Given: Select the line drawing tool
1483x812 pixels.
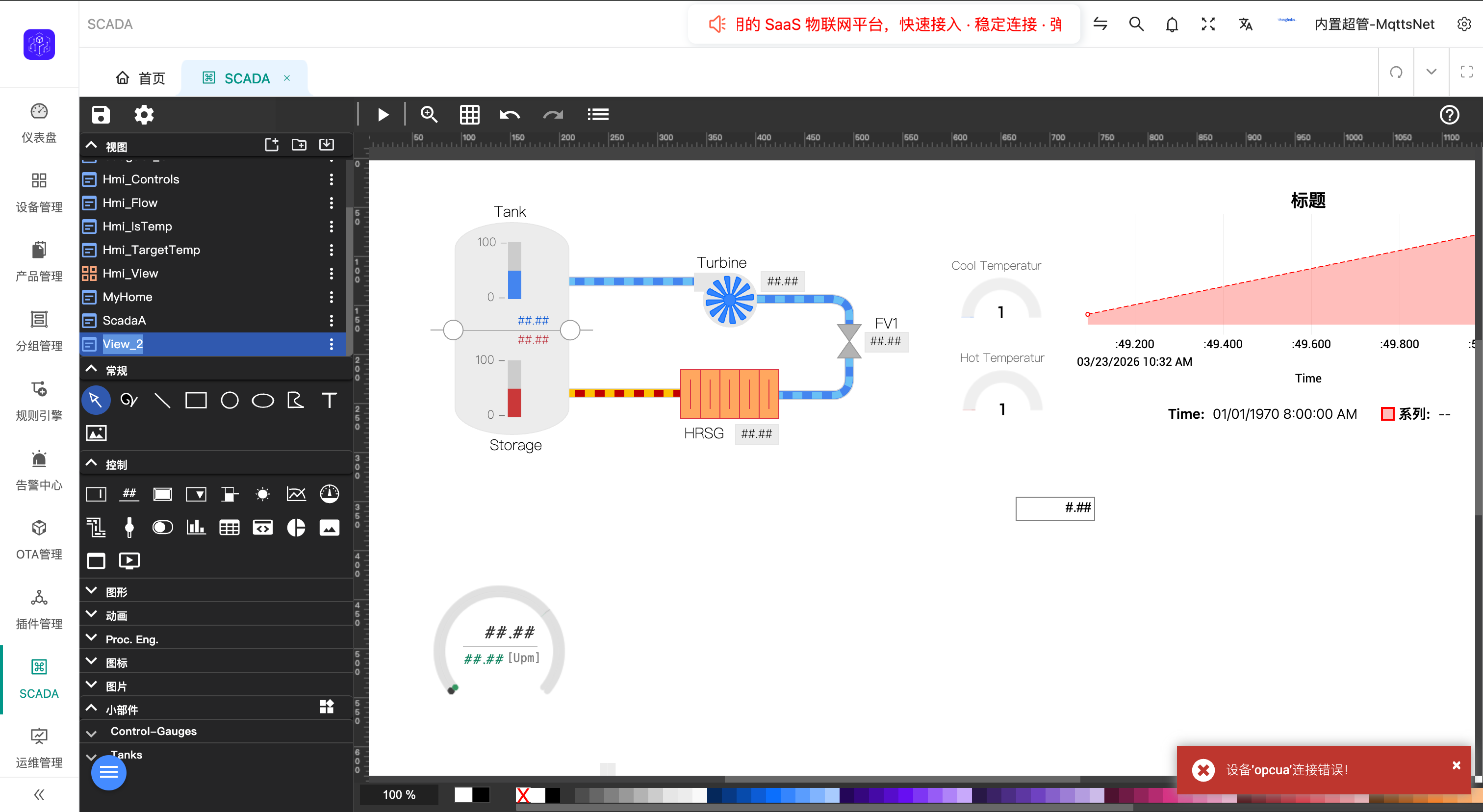Looking at the screenshot, I should pyautogui.click(x=162, y=400).
